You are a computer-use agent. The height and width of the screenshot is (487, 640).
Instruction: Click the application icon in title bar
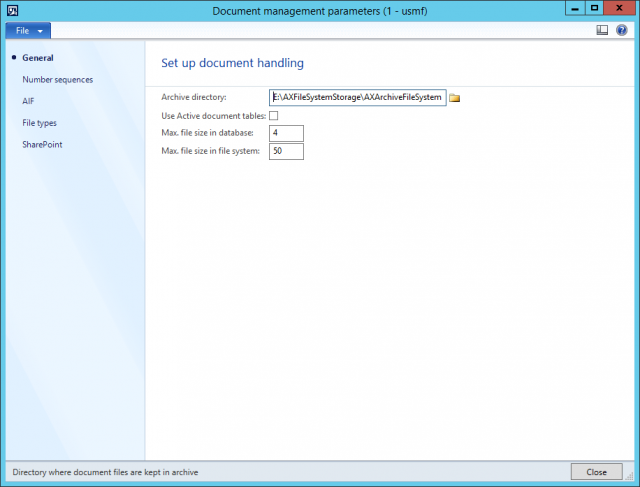13,11
